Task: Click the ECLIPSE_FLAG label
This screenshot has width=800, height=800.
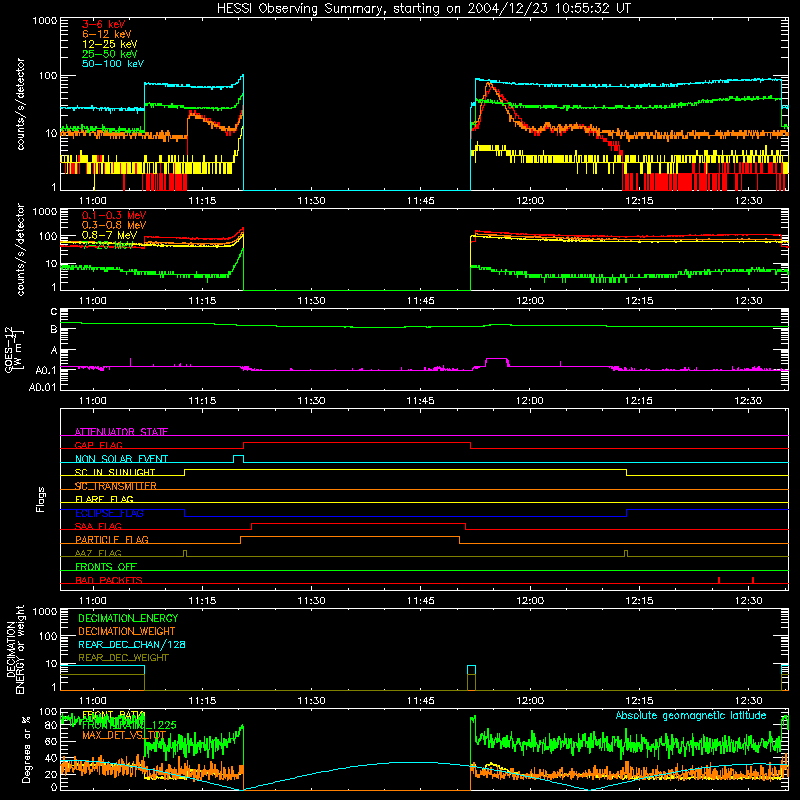Action: coord(109,513)
